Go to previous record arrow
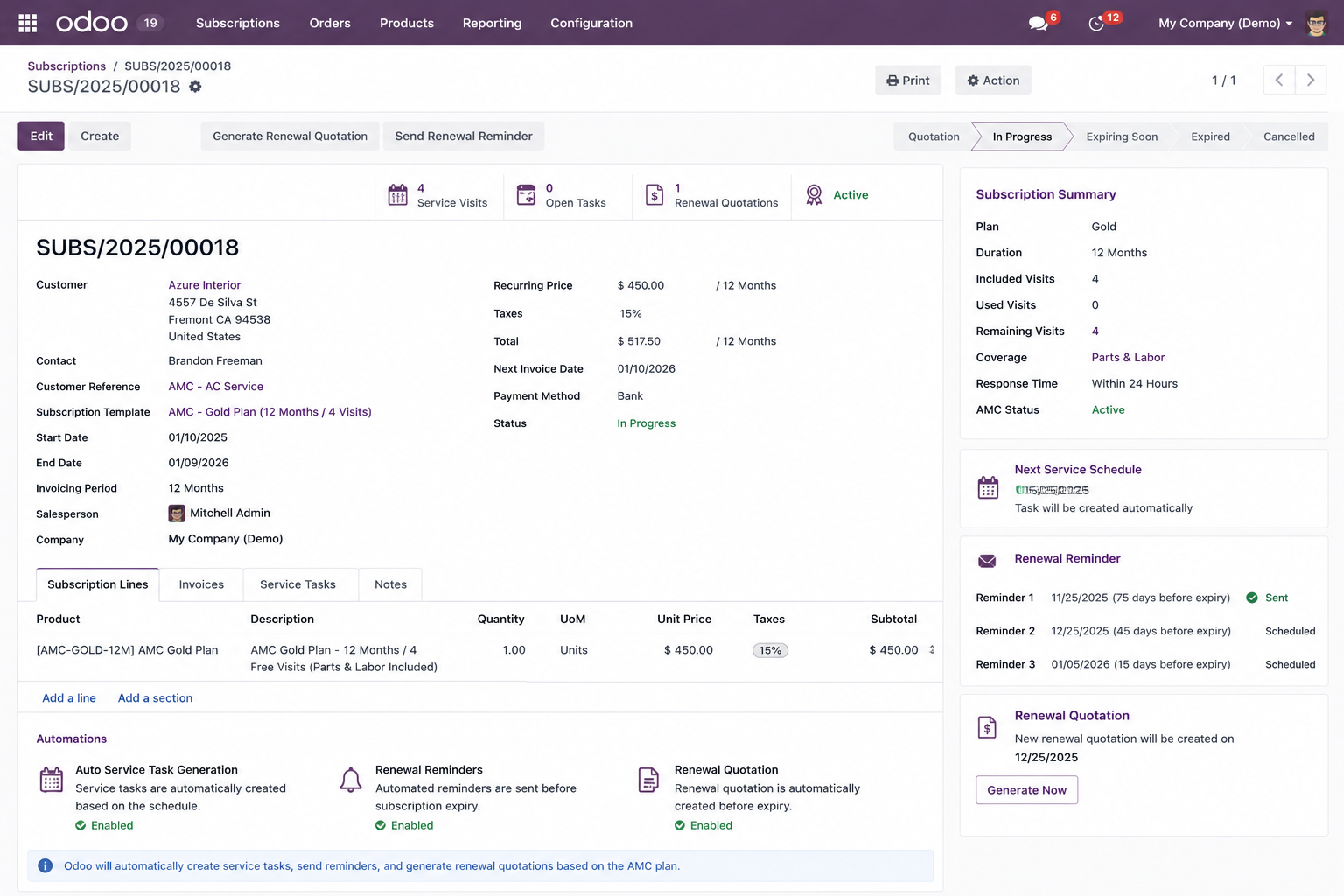1344x896 pixels. point(1279,80)
